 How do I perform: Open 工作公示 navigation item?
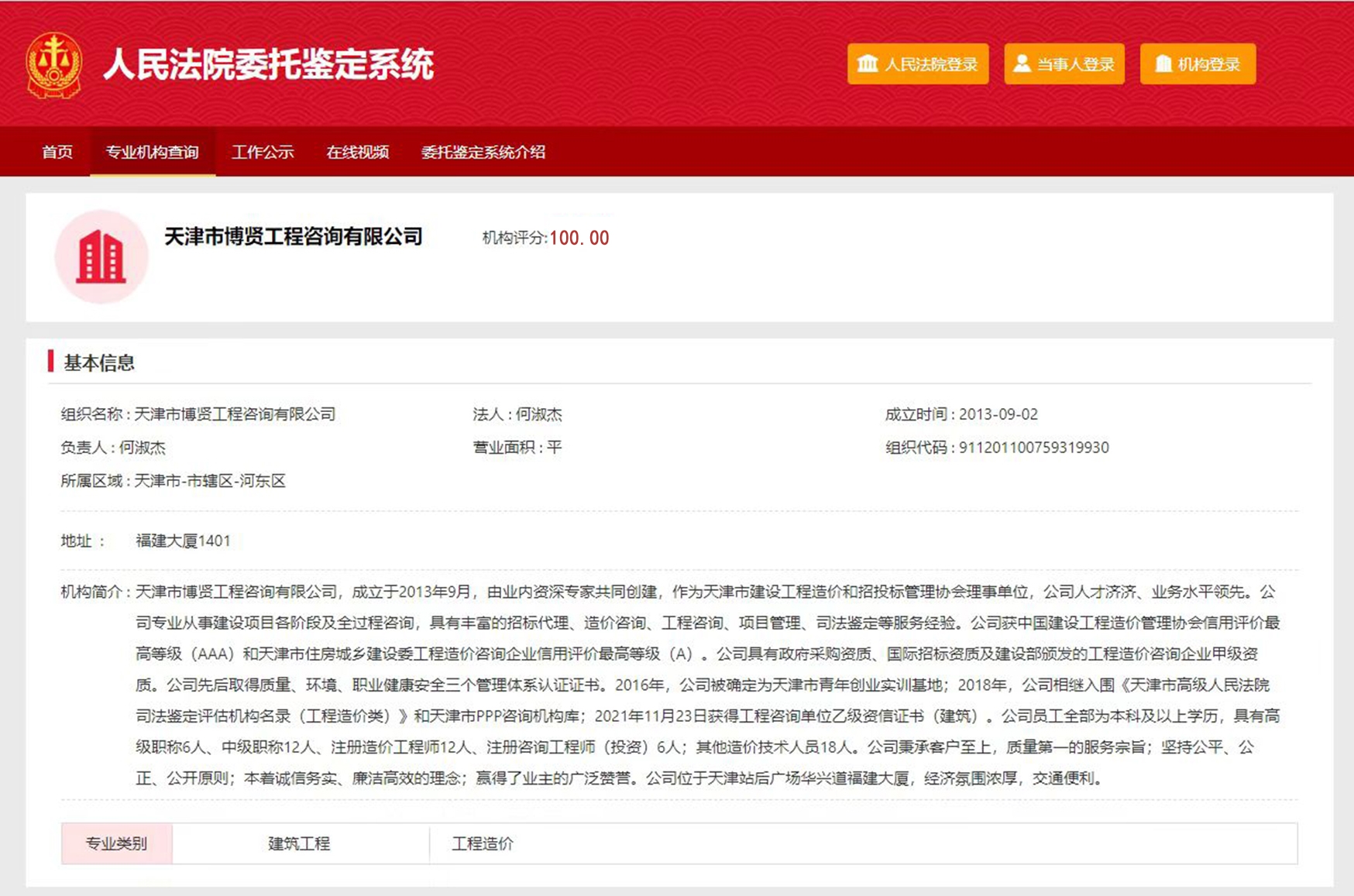point(263,152)
